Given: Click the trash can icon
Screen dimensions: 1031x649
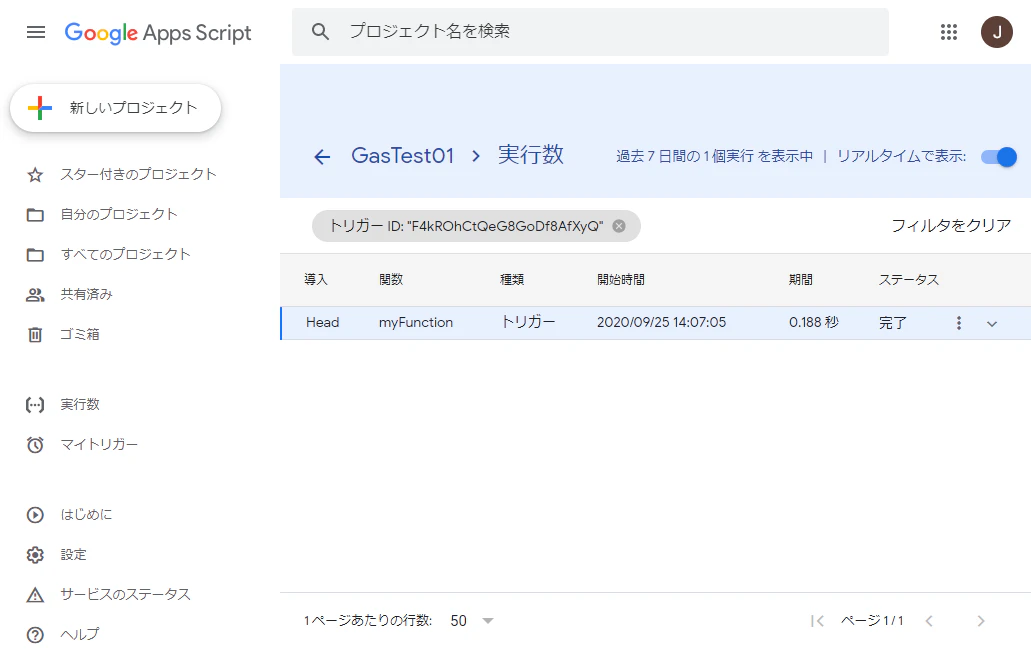Looking at the screenshot, I should click(35, 335).
